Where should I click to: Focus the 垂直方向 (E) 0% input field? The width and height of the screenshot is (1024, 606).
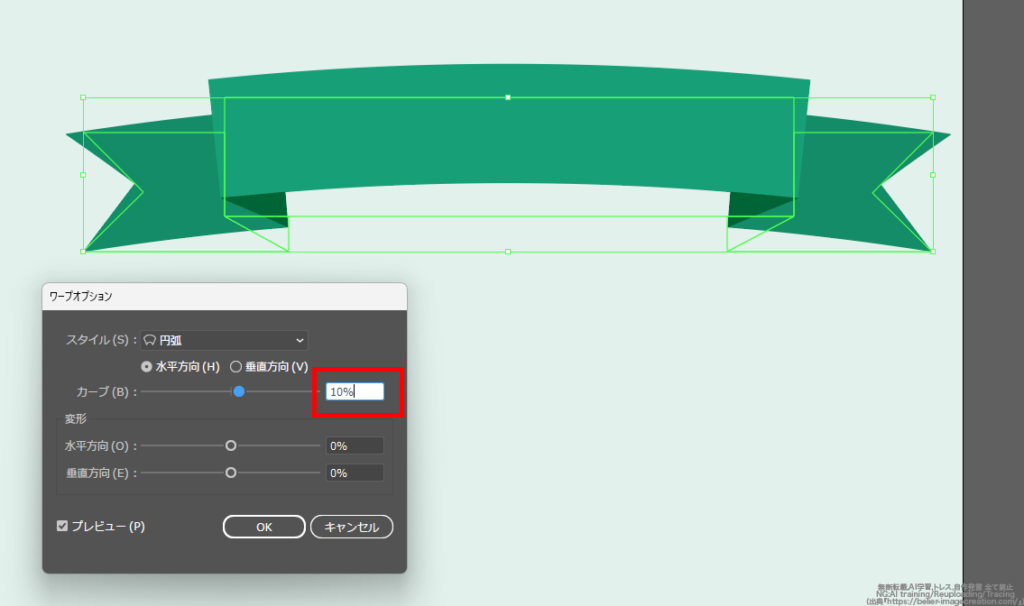(x=355, y=473)
